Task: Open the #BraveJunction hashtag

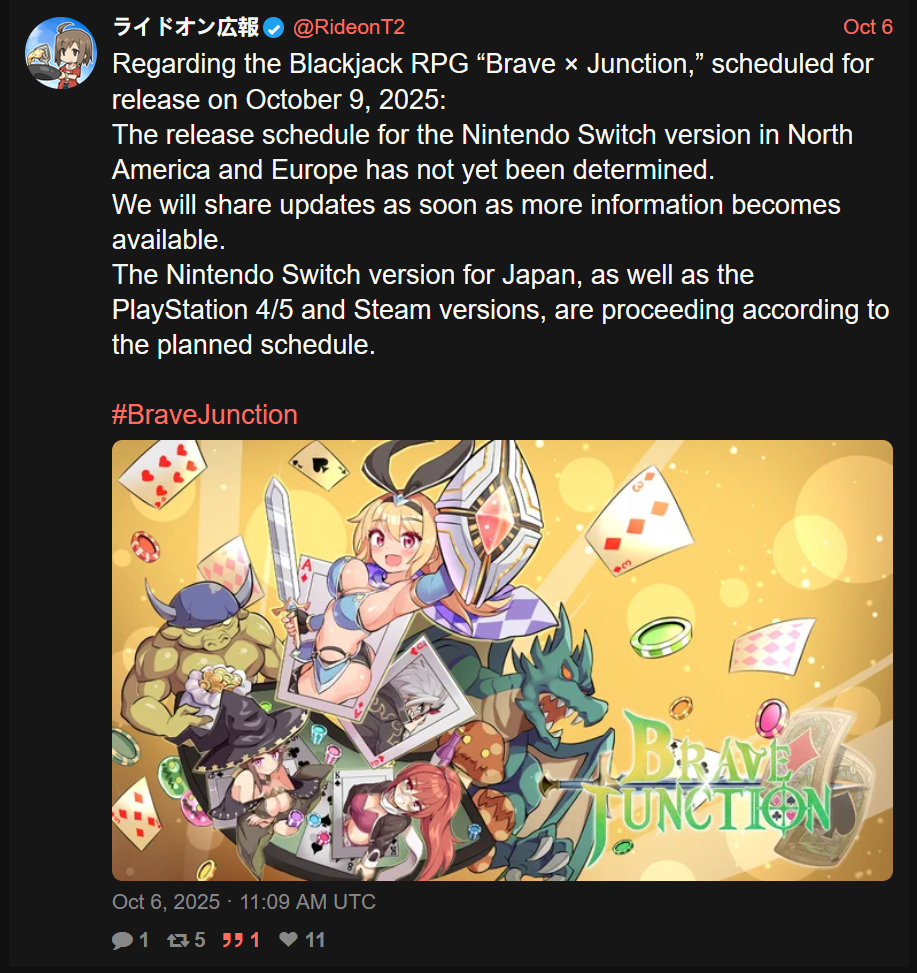Action: [x=205, y=415]
